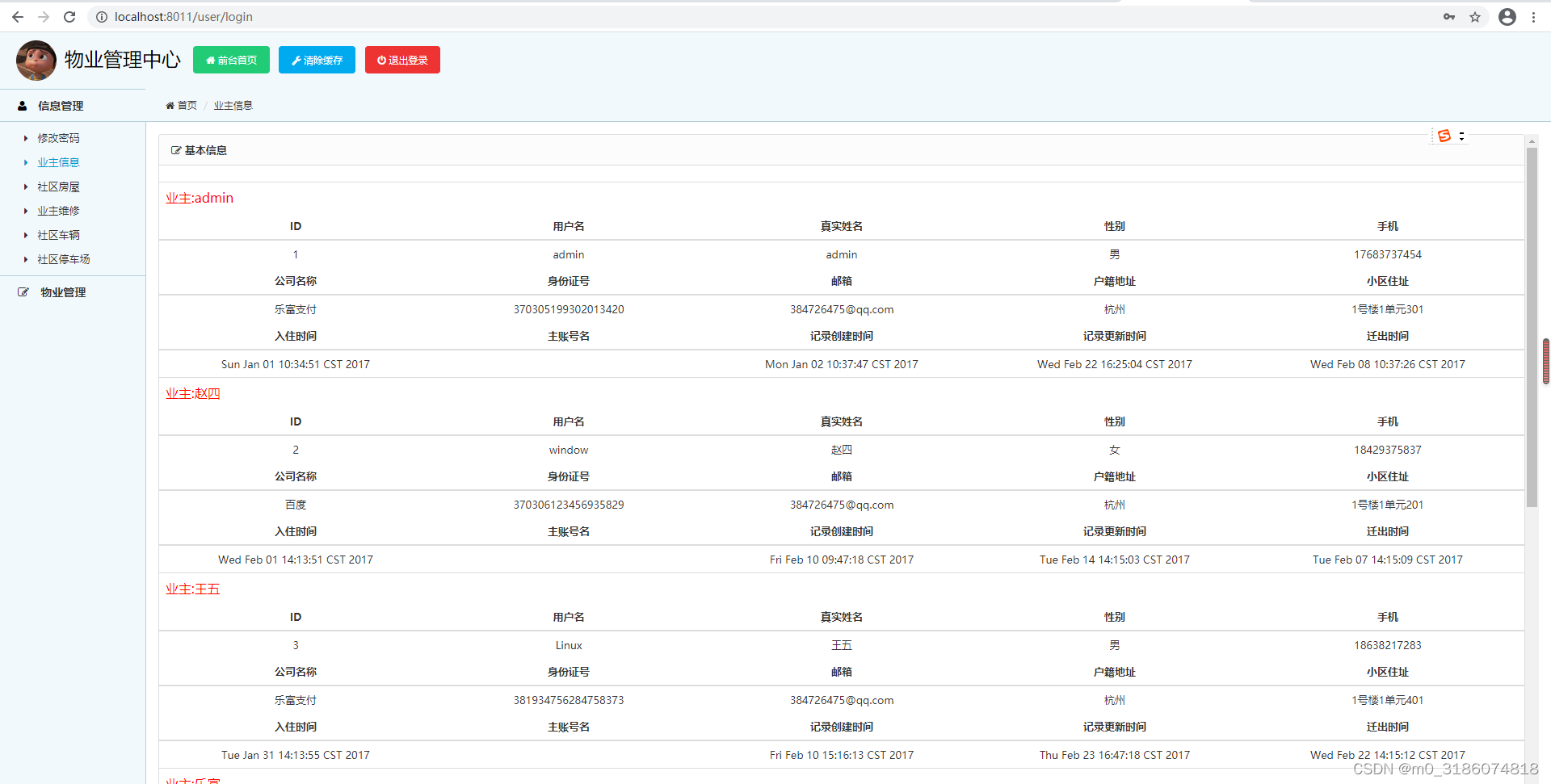Click the wrench icon on the 清除缓存 button

coord(295,59)
